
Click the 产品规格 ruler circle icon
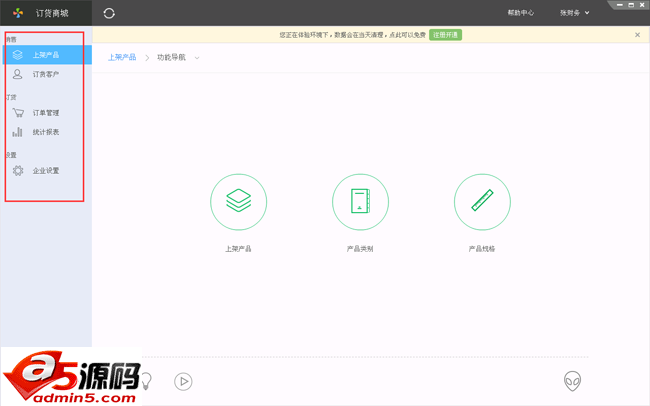pos(482,202)
